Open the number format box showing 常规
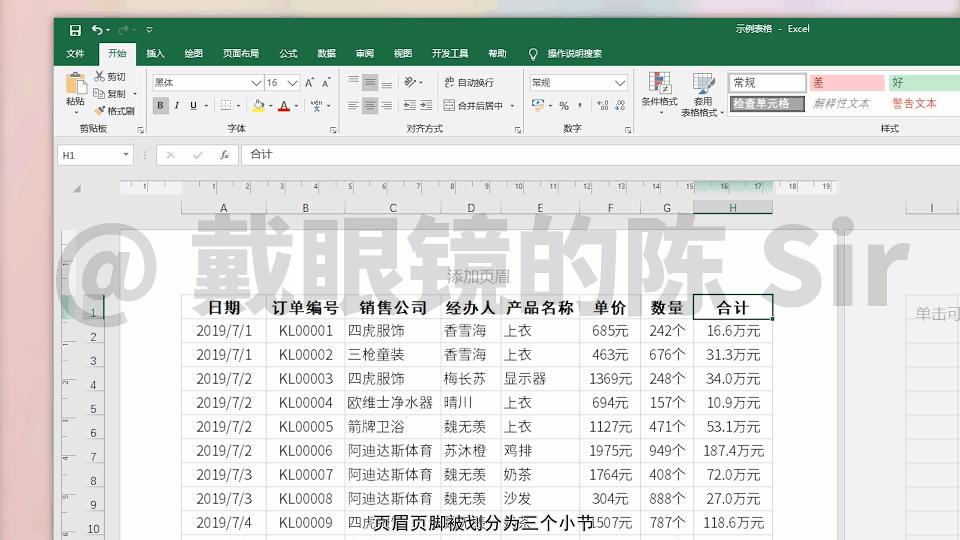 click(x=579, y=82)
